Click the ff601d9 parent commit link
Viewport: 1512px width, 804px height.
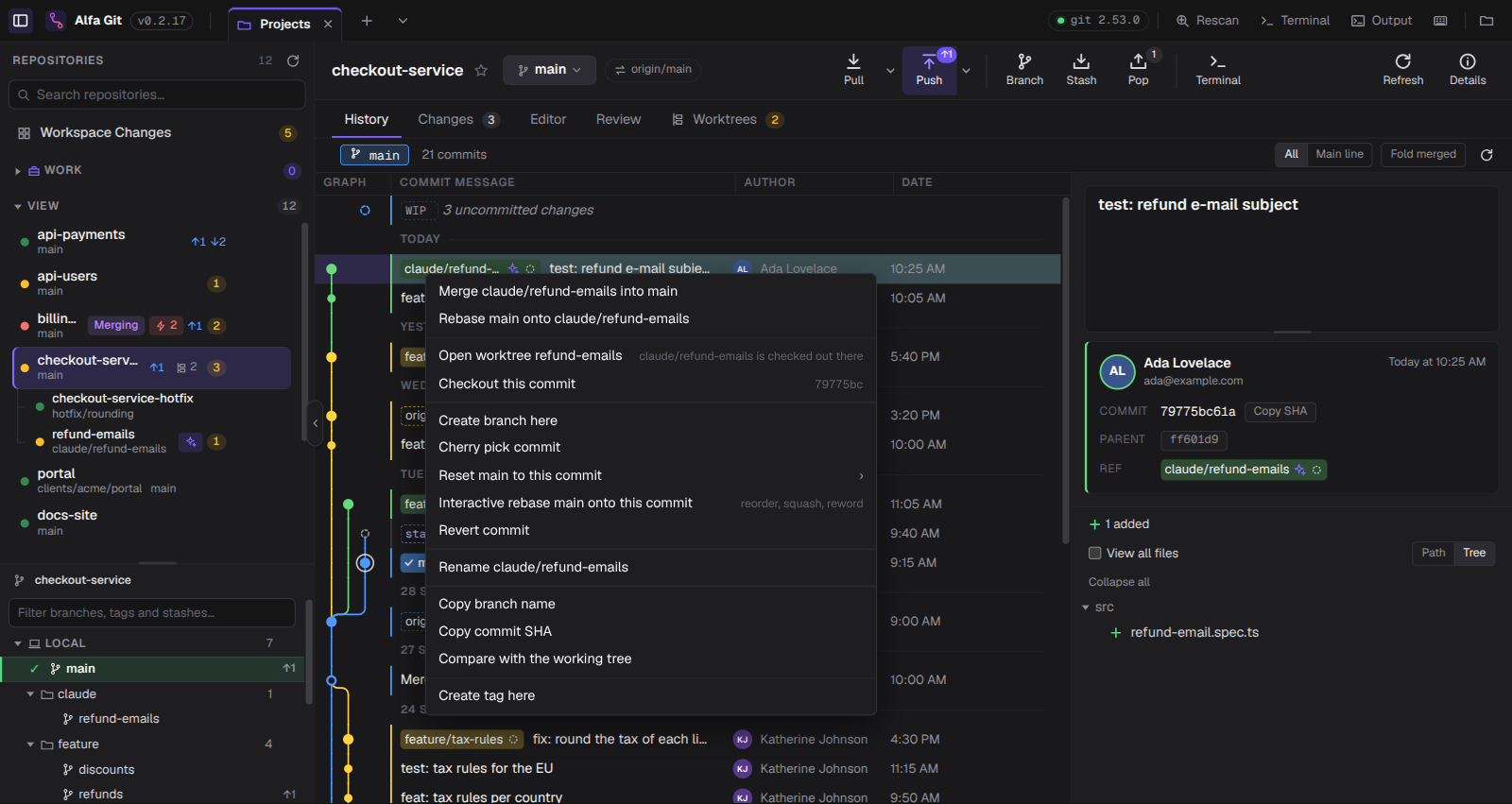click(1194, 440)
